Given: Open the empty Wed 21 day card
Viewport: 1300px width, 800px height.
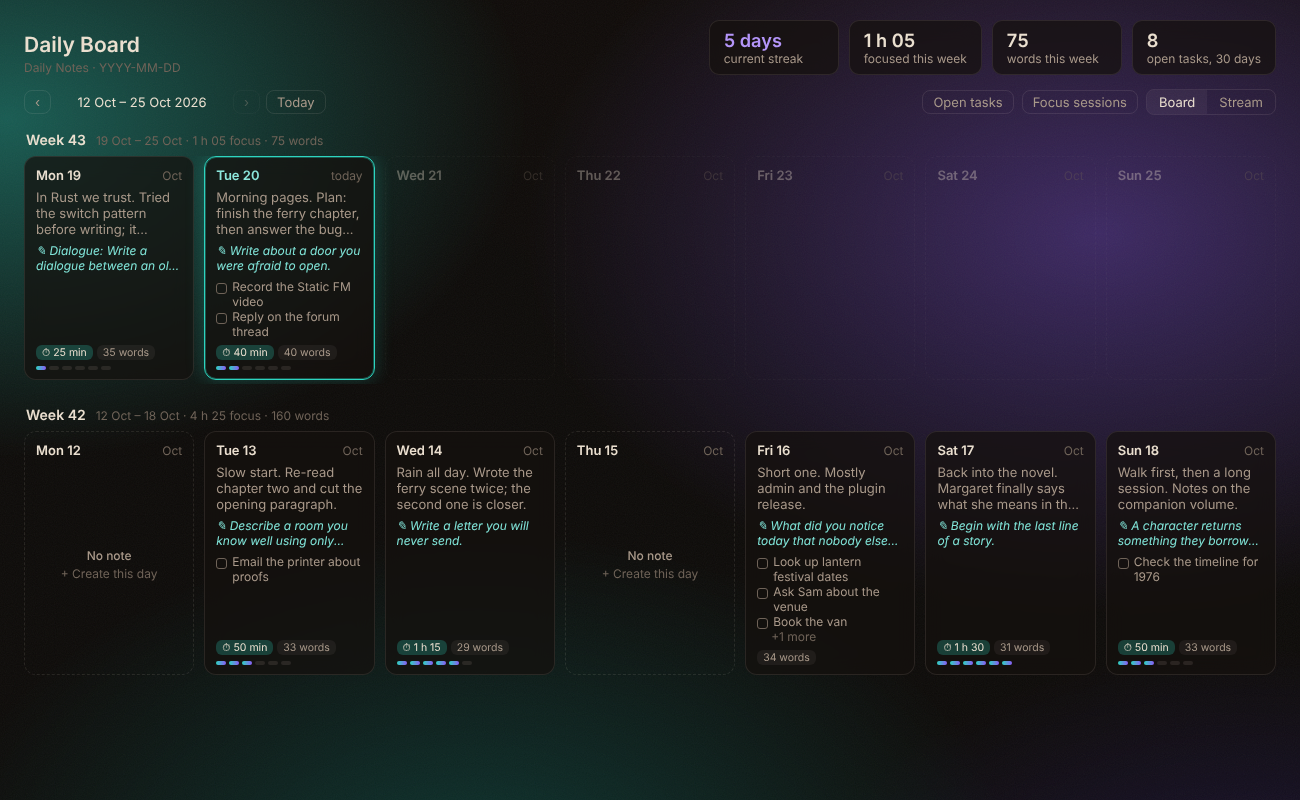Looking at the screenshot, I should point(469,268).
